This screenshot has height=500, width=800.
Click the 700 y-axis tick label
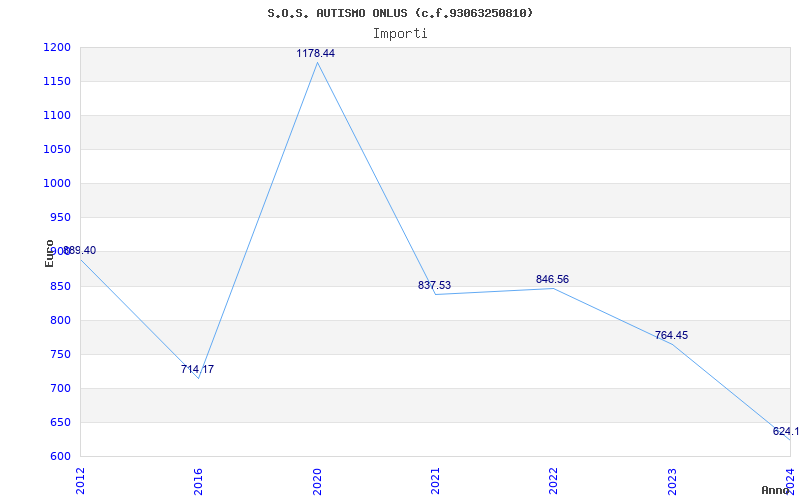(x=60, y=389)
